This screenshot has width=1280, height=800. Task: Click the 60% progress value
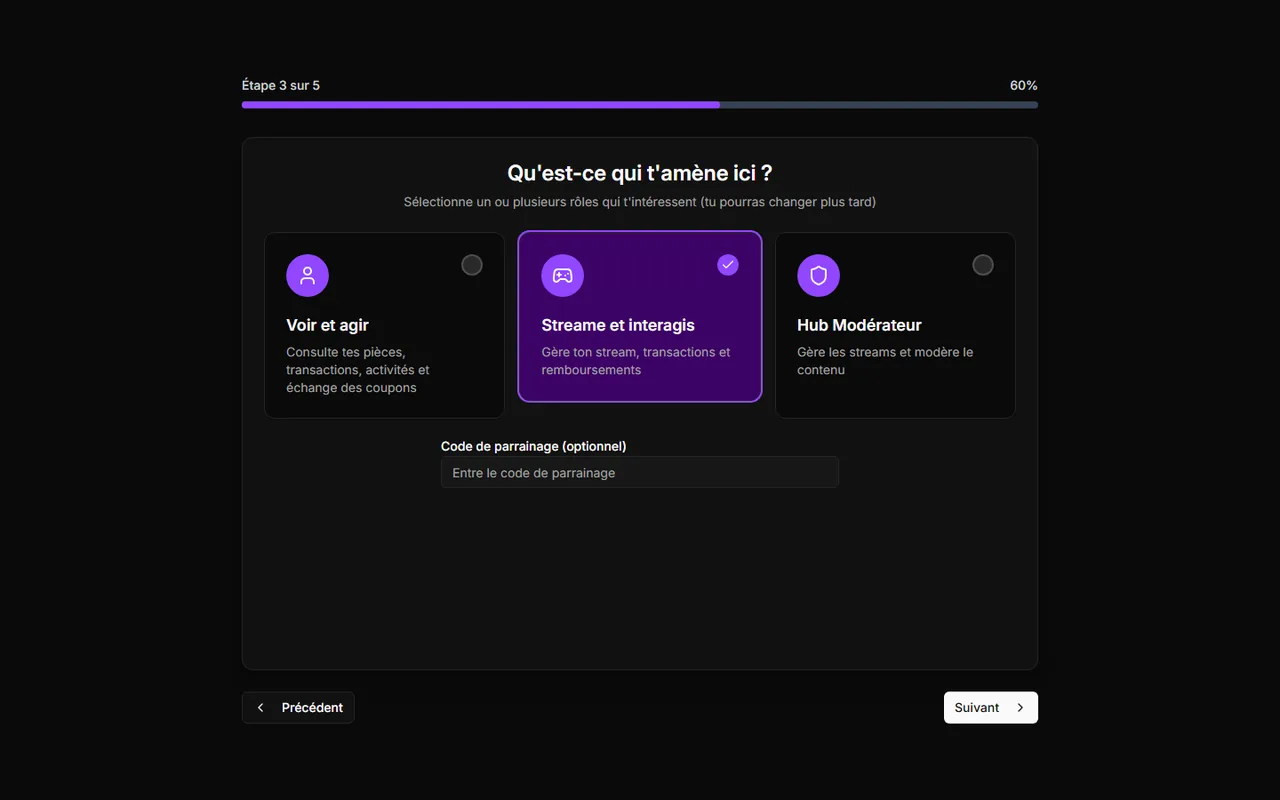coord(1024,85)
